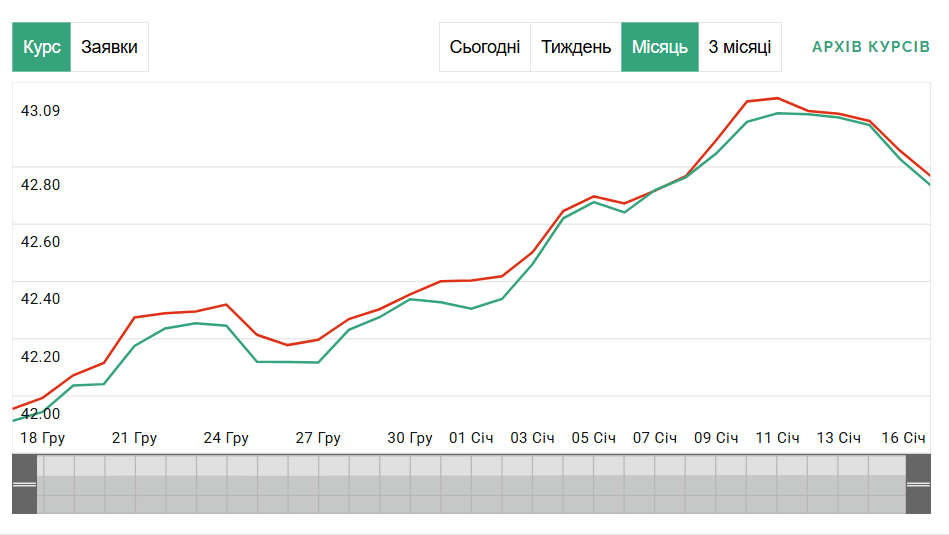Switch to the Курс tab
Image resolution: width=949 pixels, height=535 pixels.
click(x=41, y=47)
